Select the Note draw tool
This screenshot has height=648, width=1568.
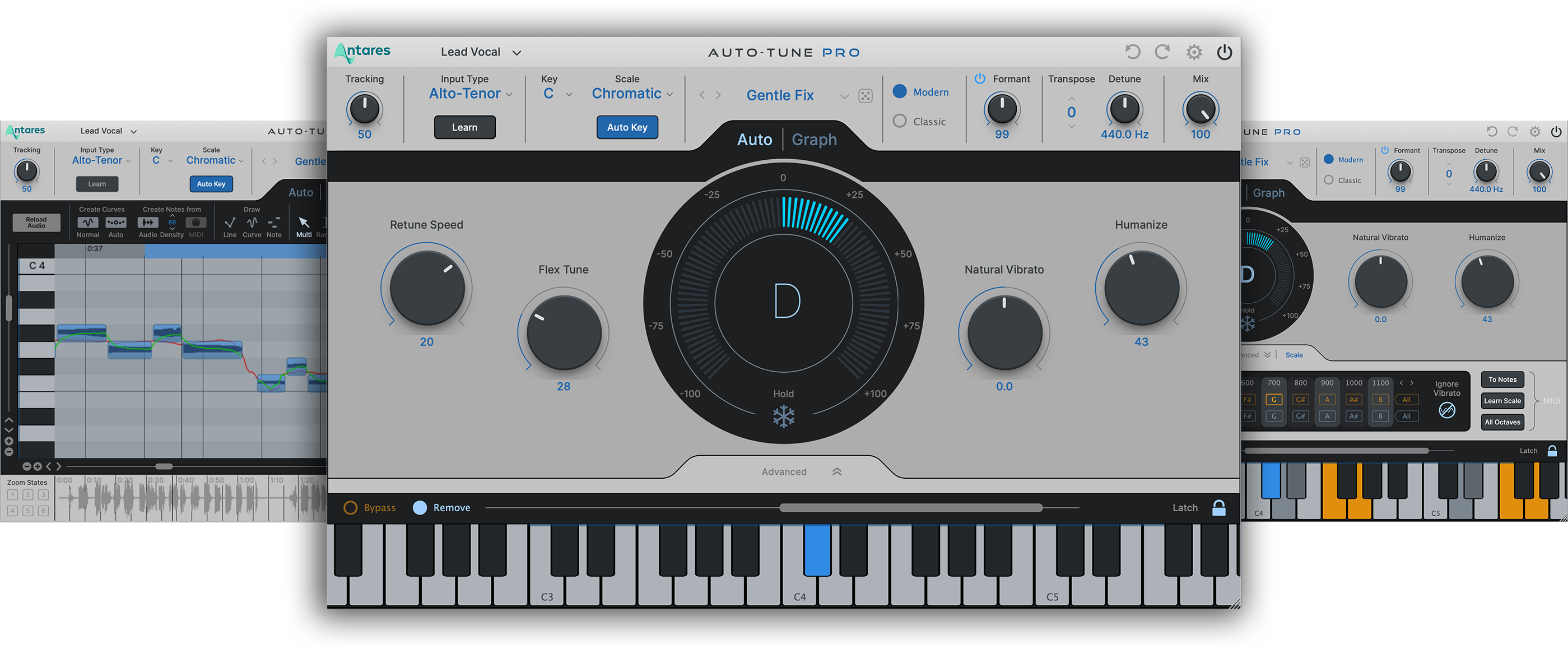pos(273,224)
